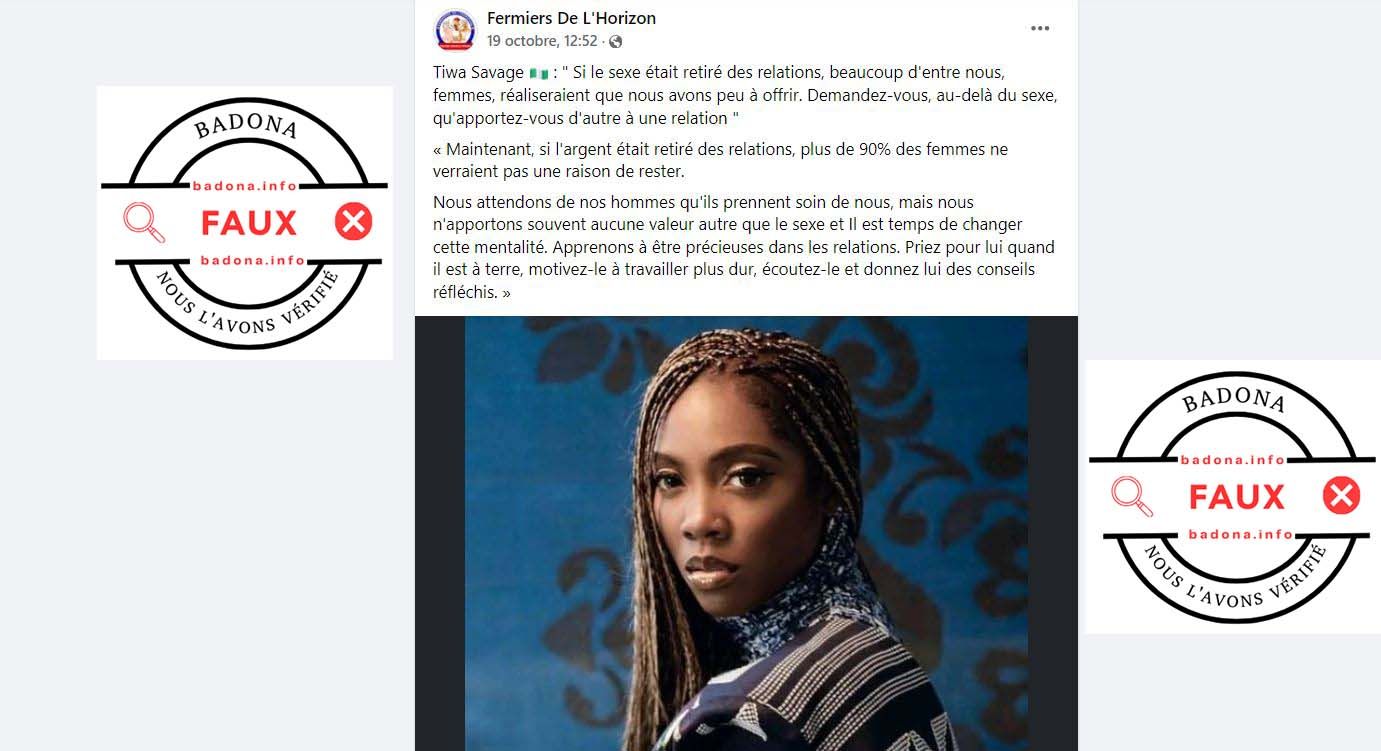Image resolution: width=1381 pixels, height=751 pixels.
Task: Click the red X icon in right stamp
Action: click(x=1341, y=495)
